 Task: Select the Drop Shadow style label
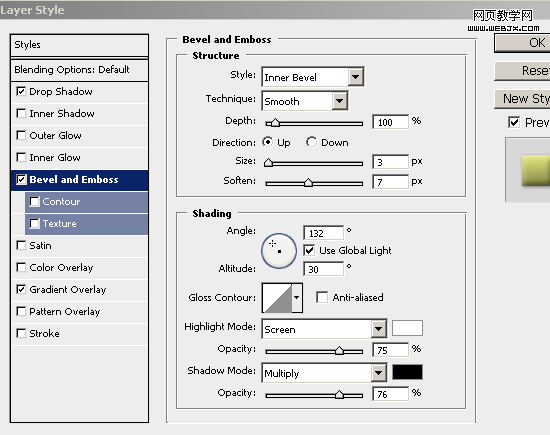pyautogui.click(x=61, y=92)
